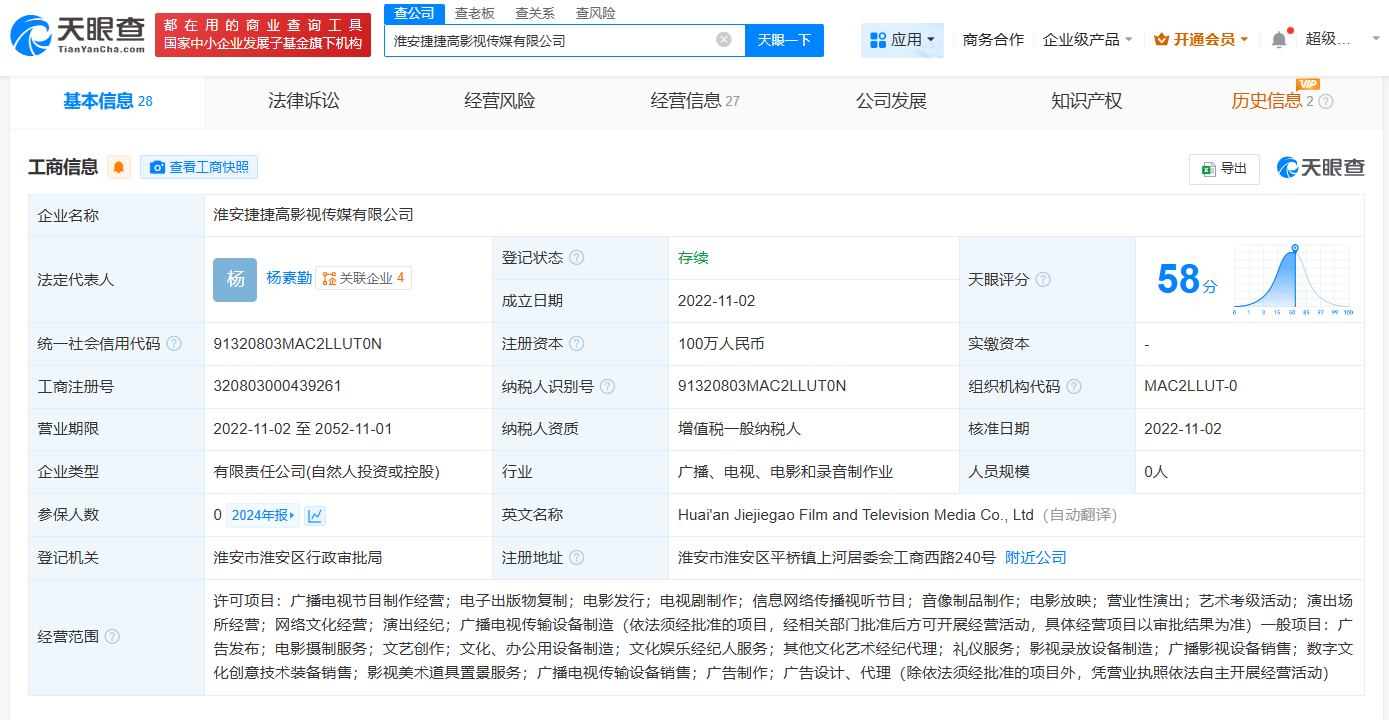Image resolution: width=1389 pixels, height=720 pixels.
Task: Open the 附近公司 link near registered address
Action: point(1035,557)
